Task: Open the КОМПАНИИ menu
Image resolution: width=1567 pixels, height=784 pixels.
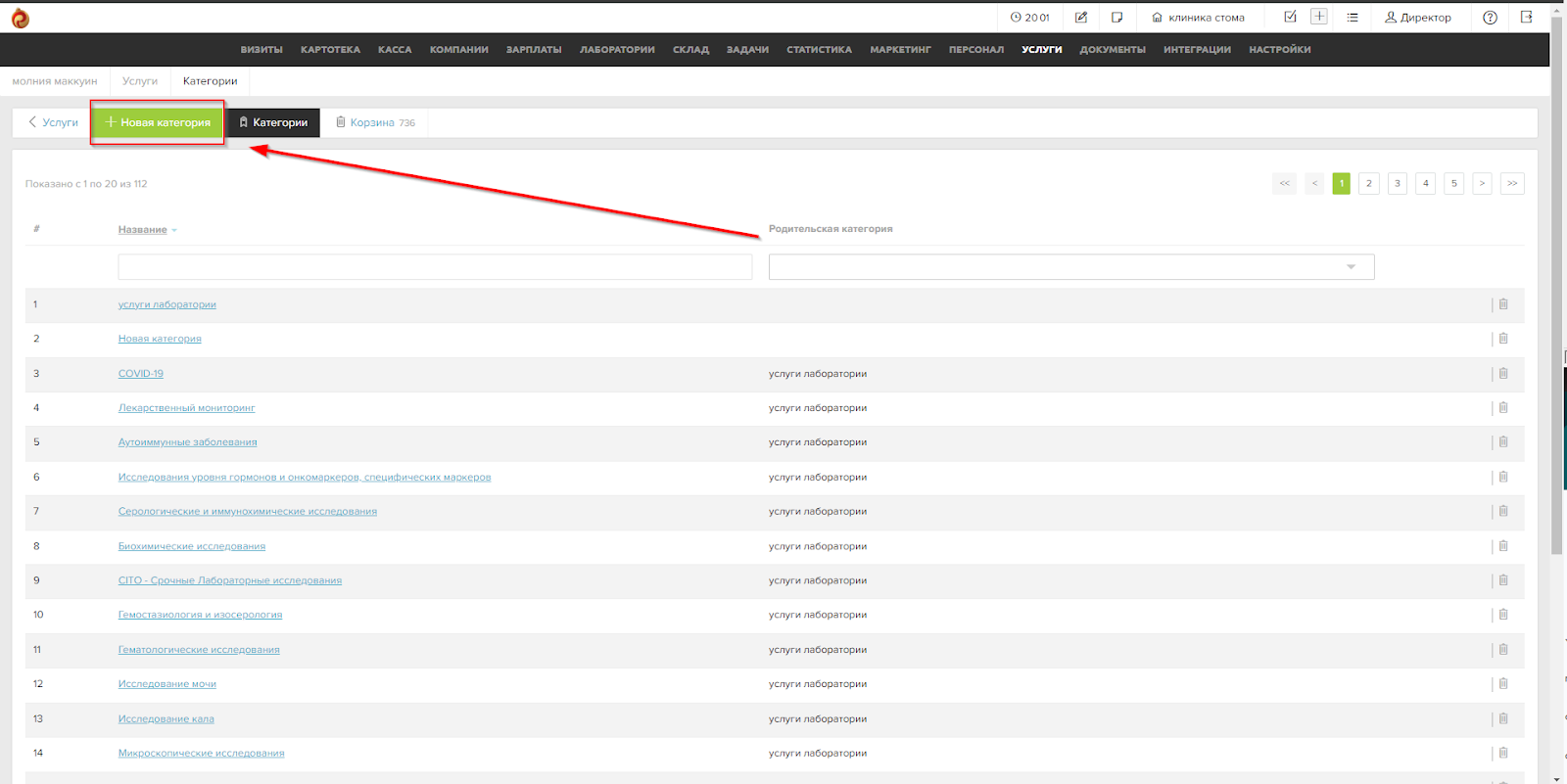Action: coord(459,50)
